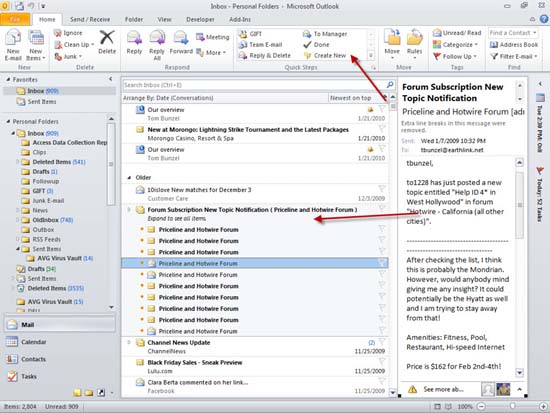Switch to the Folder tab

coord(134,19)
